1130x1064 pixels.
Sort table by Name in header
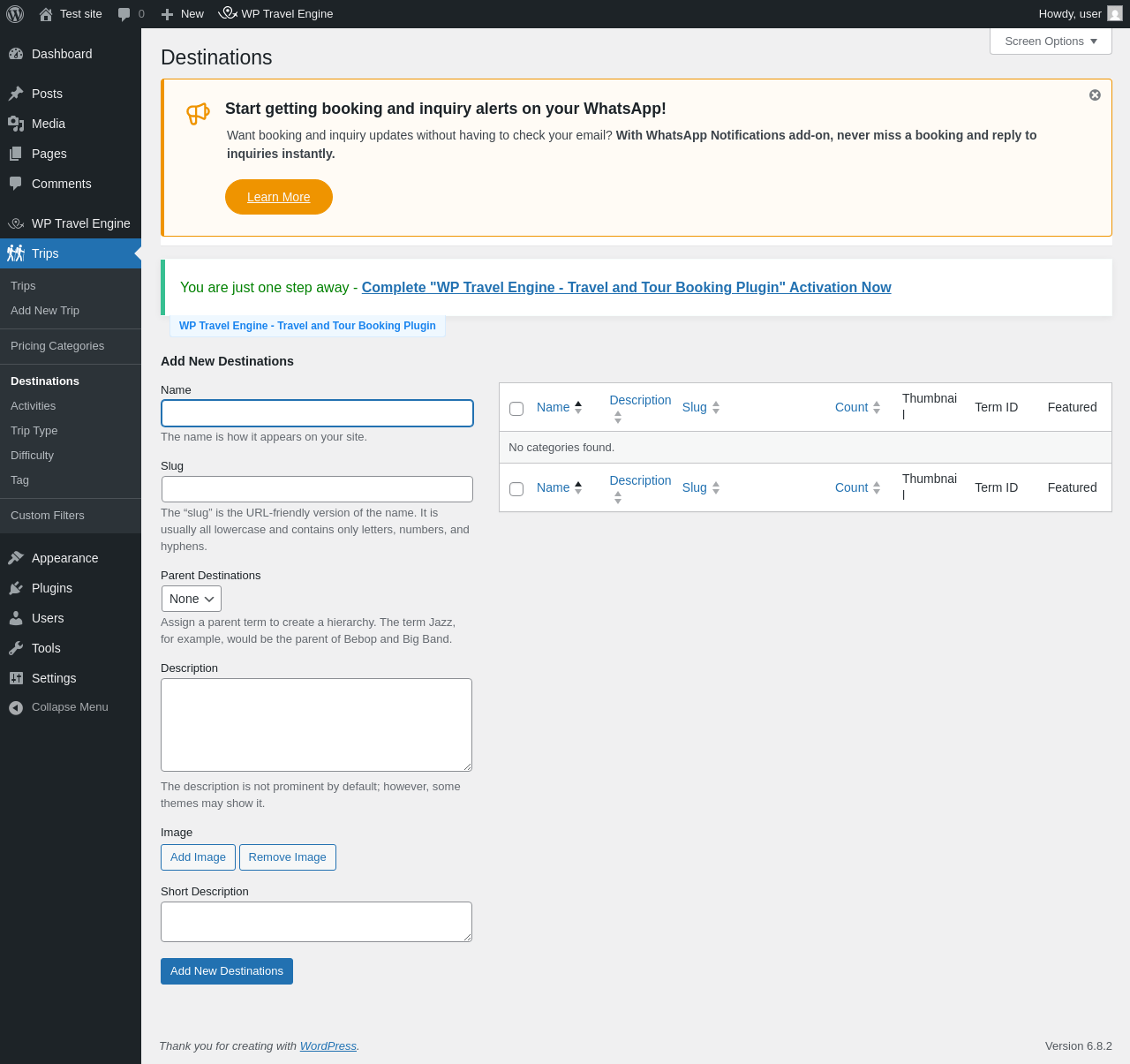[560, 407]
